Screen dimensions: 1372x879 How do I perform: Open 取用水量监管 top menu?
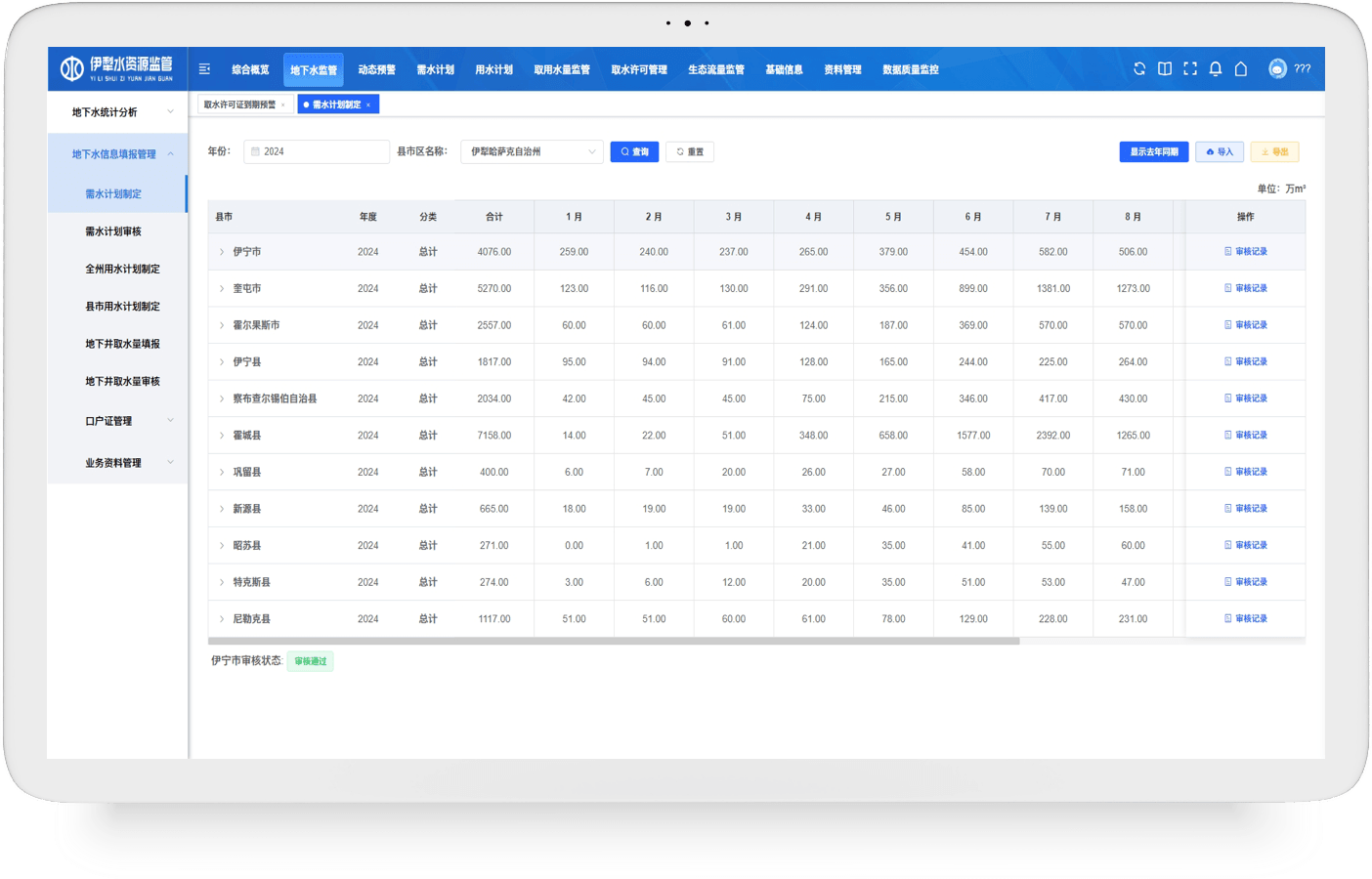coord(562,69)
